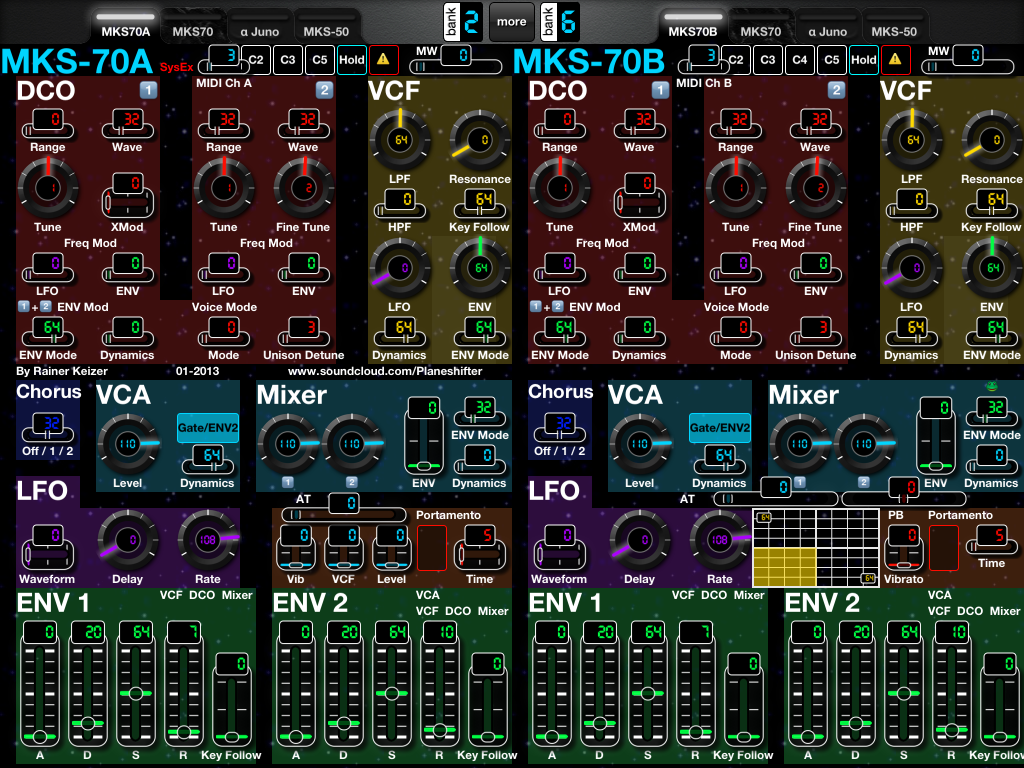Change the DCO1 Range value in MKS-70A
Viewport: 1024px width, 768px height.
tap(48, 124)
